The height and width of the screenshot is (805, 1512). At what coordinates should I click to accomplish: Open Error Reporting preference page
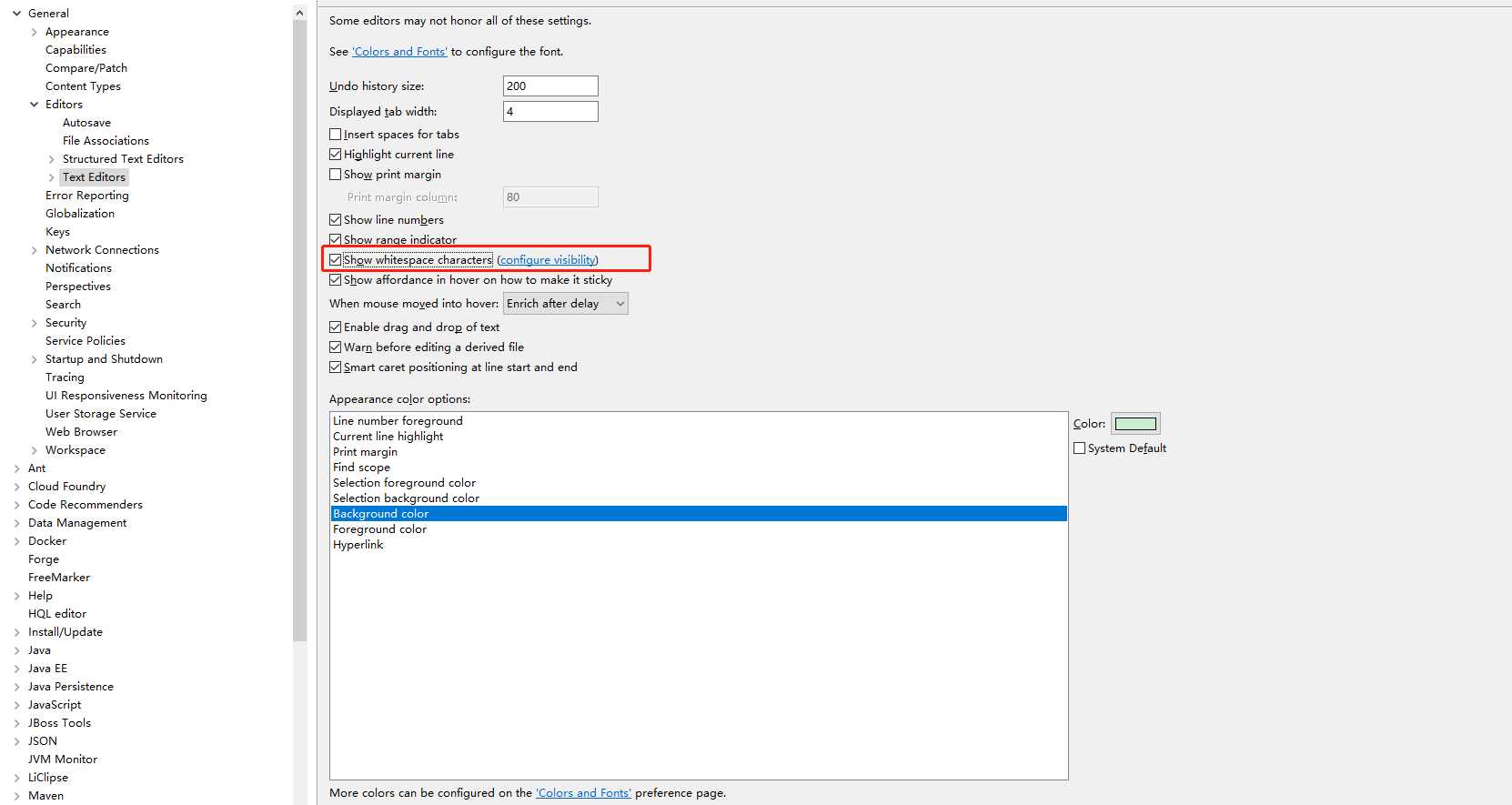tap(87, 196)
